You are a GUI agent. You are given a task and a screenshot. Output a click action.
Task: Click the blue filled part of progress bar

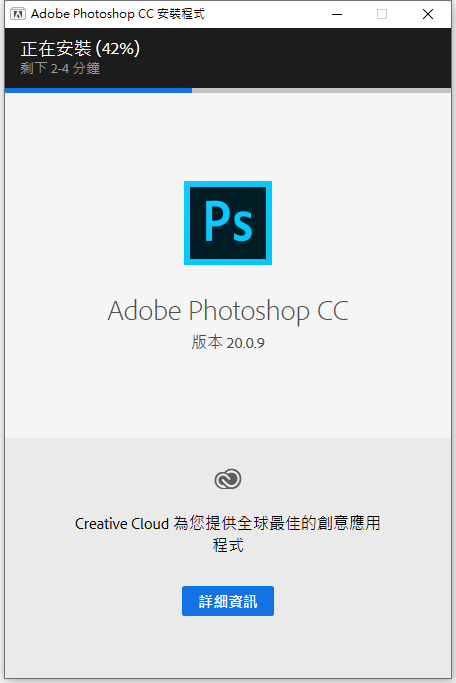(98, 91)
